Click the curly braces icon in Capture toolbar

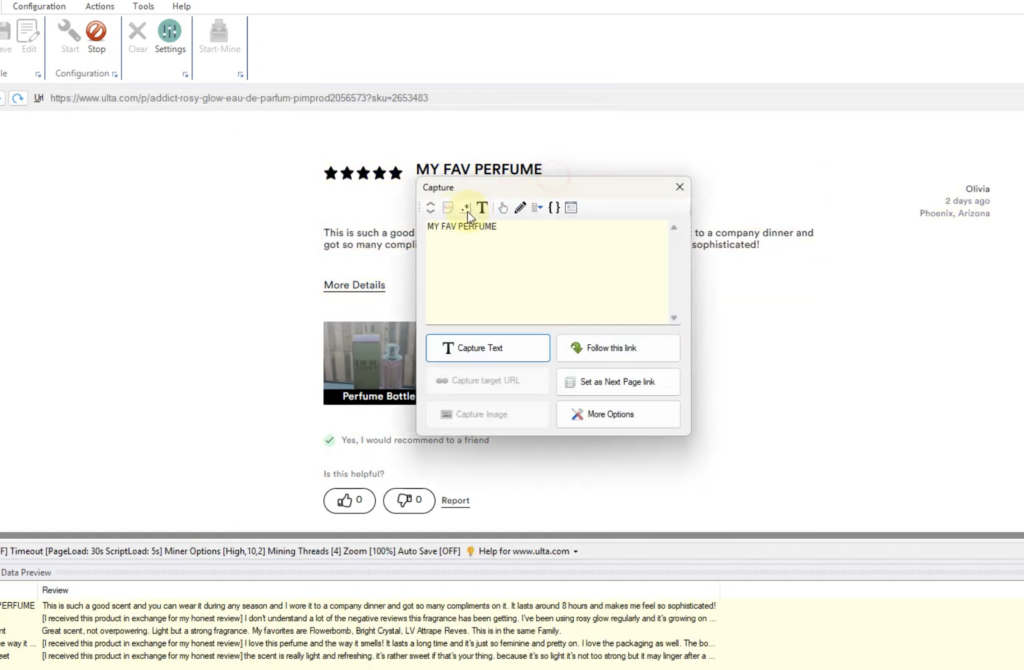554,208
